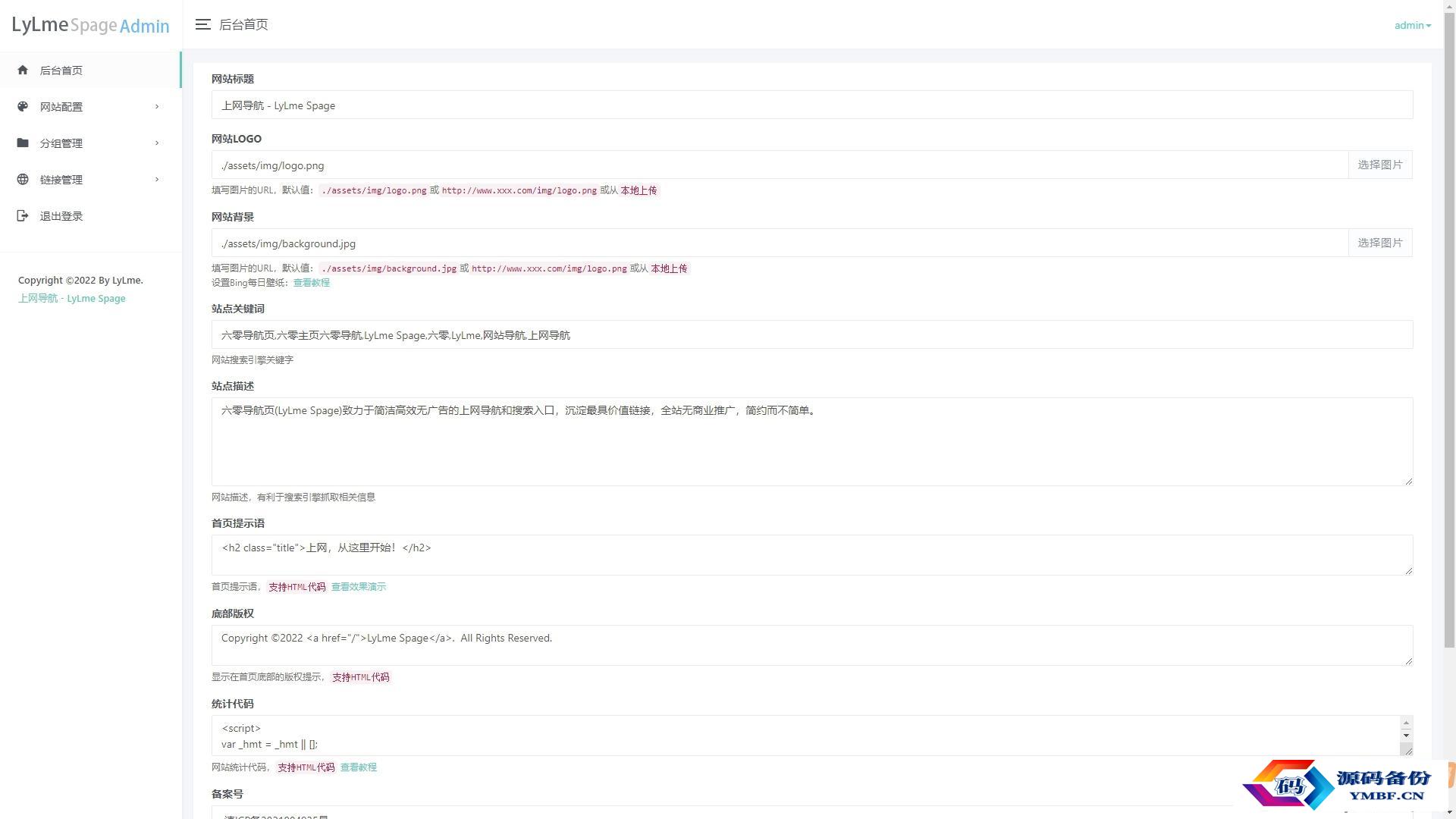Open 后台首页 in the sidebar
Image resolution: width=1456 pixels, height=819 pixels.
click(x=90, y=70)
